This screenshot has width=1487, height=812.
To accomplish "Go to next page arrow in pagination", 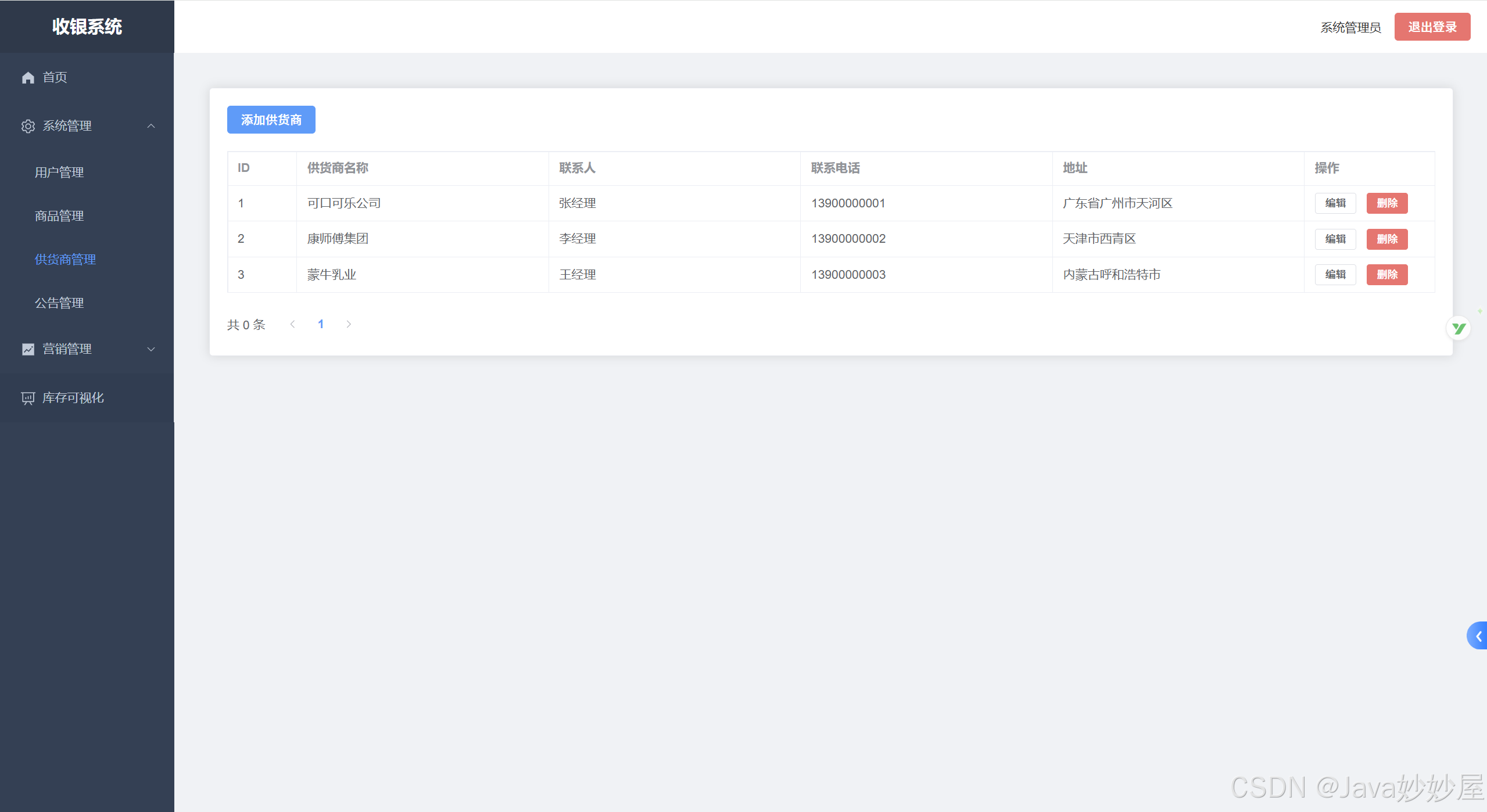I will coord(349,325).
